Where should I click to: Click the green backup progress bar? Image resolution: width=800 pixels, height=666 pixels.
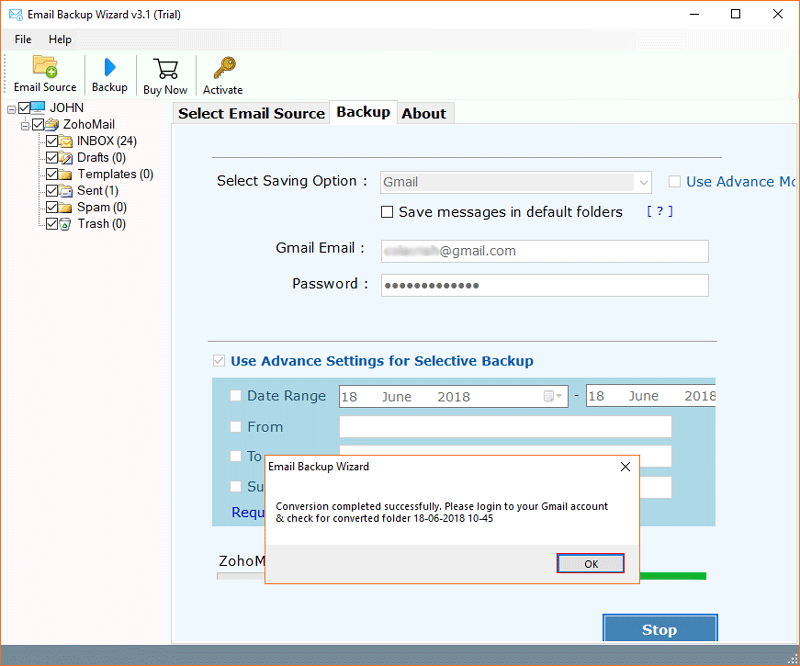[673, 576]
